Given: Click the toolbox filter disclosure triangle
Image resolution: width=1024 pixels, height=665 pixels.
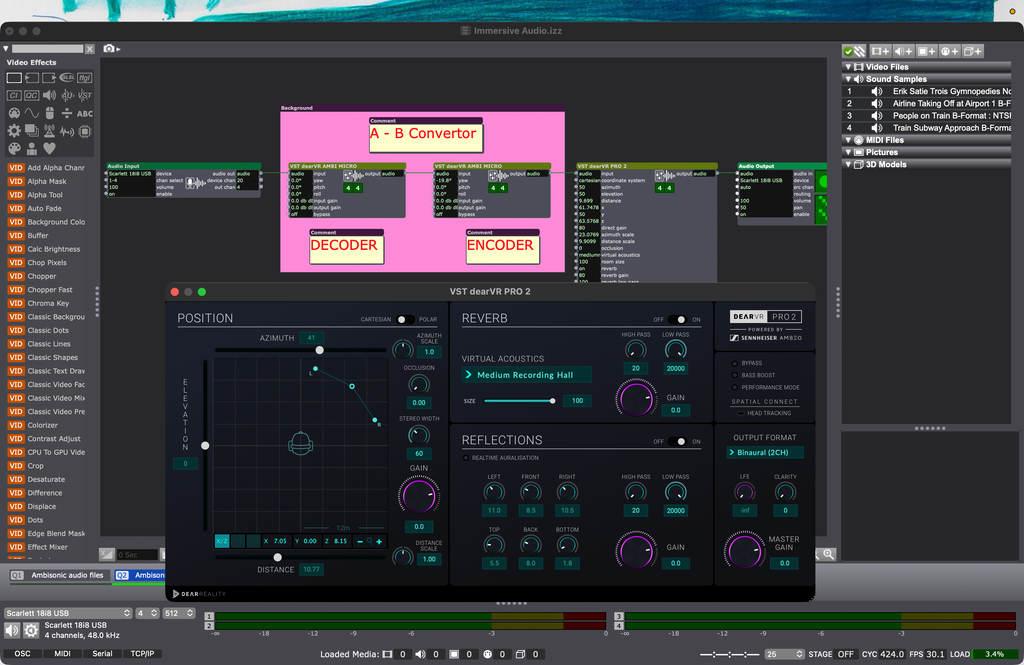Looking at the screenshot, I should click(x=6, y=49).
